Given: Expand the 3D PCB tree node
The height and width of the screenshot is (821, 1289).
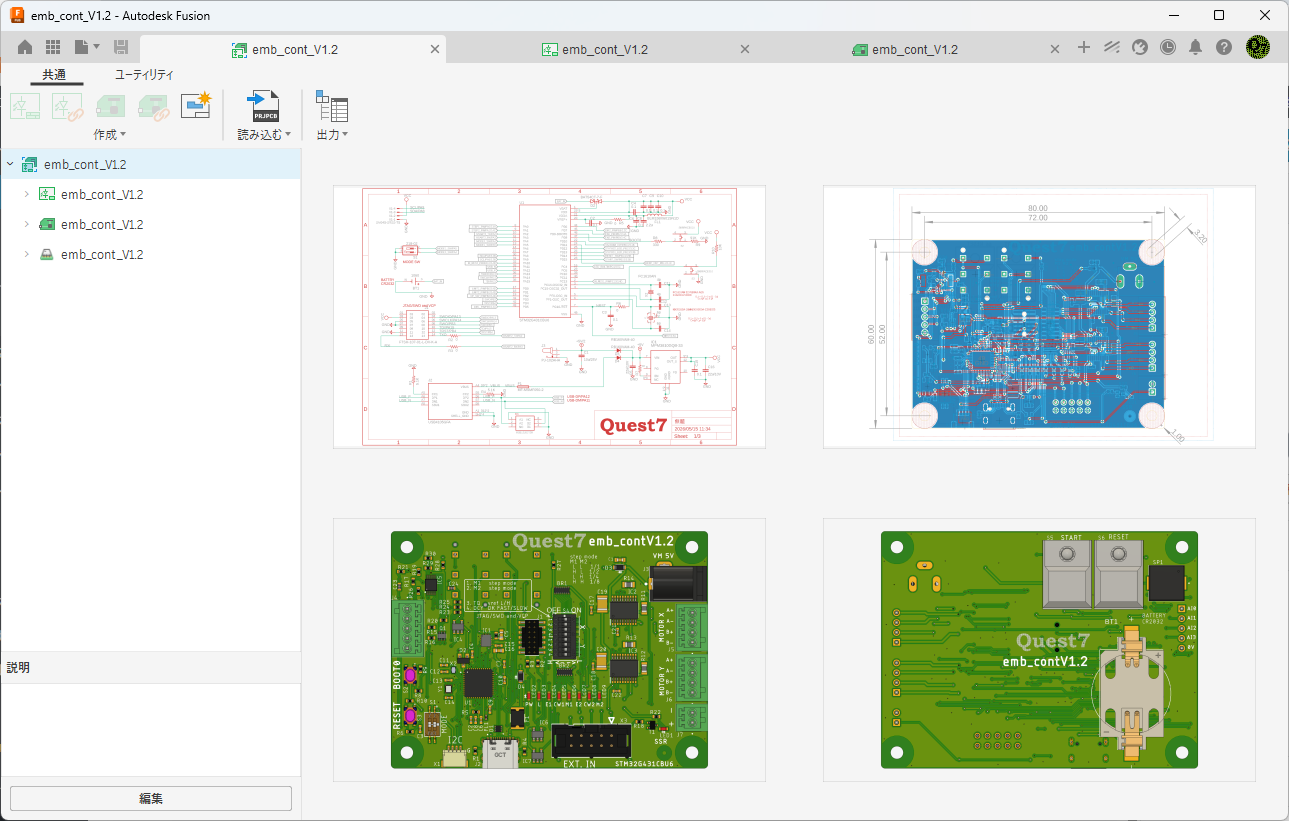Looking at the screenshot, I should click(27, 255).
